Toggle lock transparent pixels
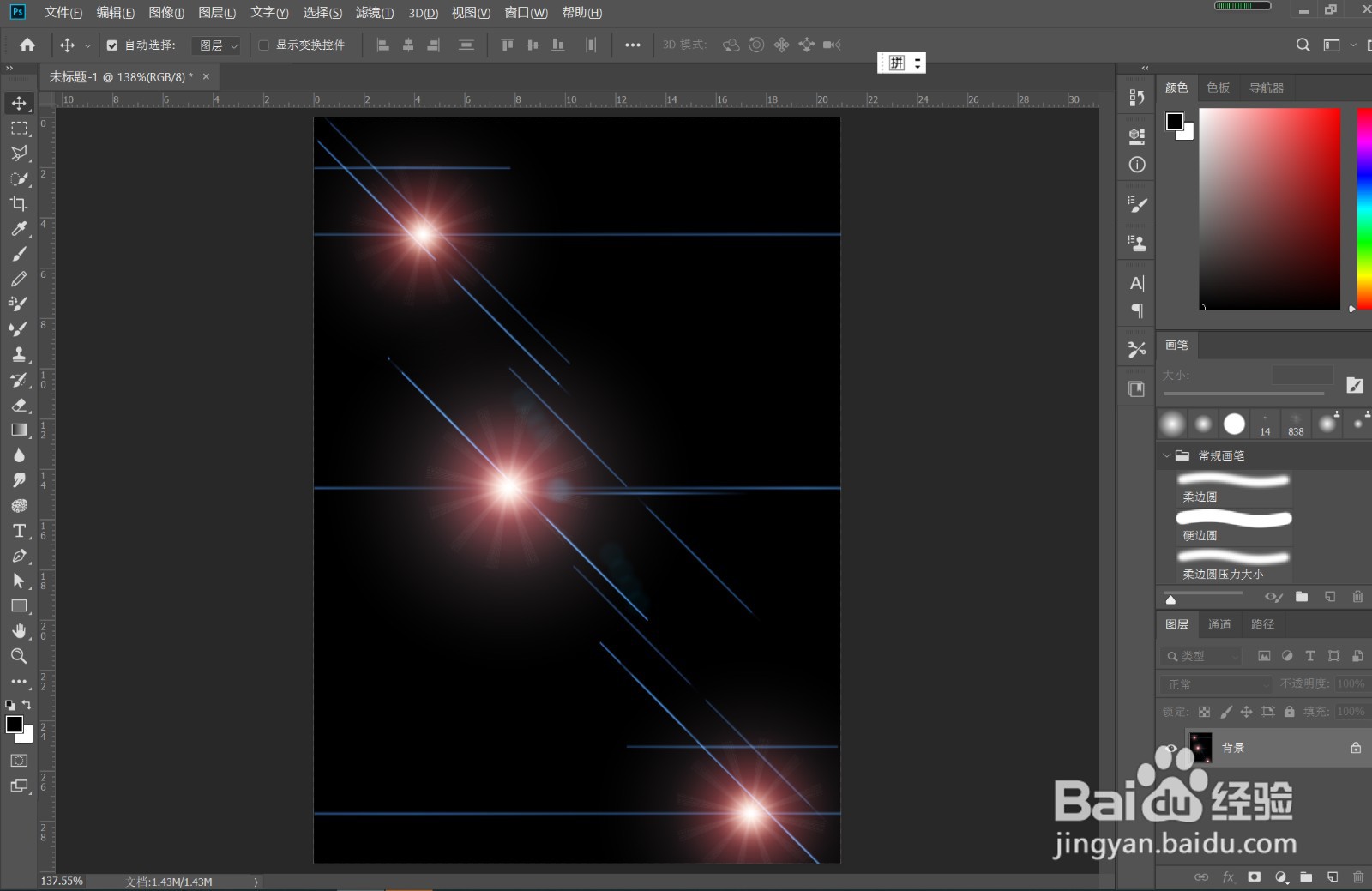 tap(1205, 712)
